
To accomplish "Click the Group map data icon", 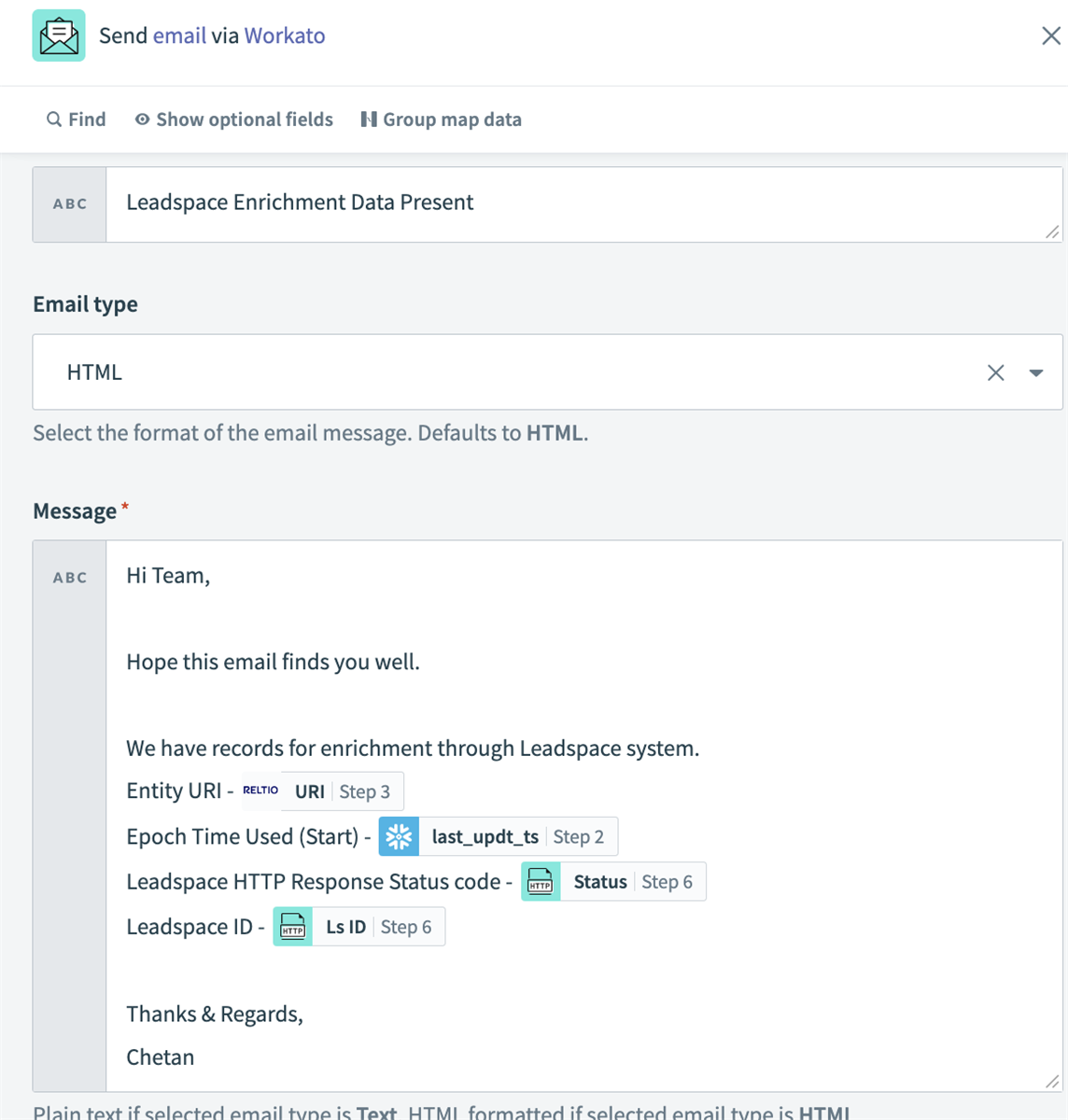I will pos(370,119).
